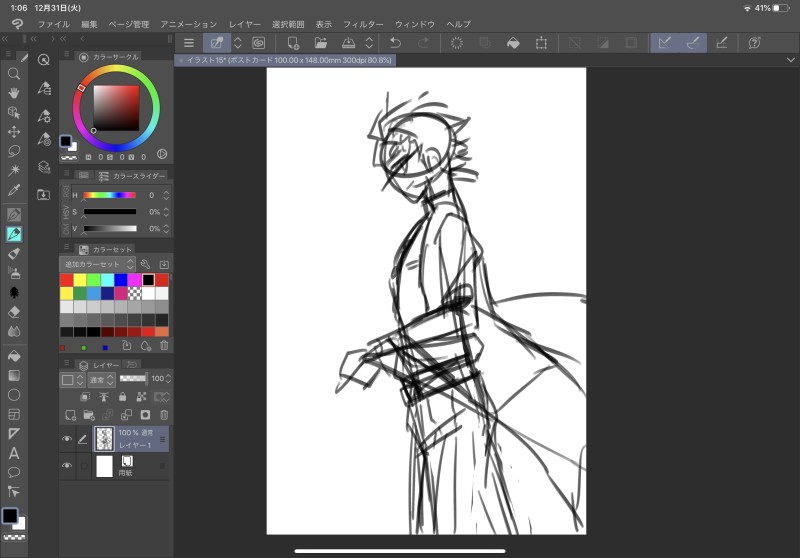The height and width of the screenshot is (558, 800).
Task: Select the イラスト15 canvas tab
Action: coord(286,60)
